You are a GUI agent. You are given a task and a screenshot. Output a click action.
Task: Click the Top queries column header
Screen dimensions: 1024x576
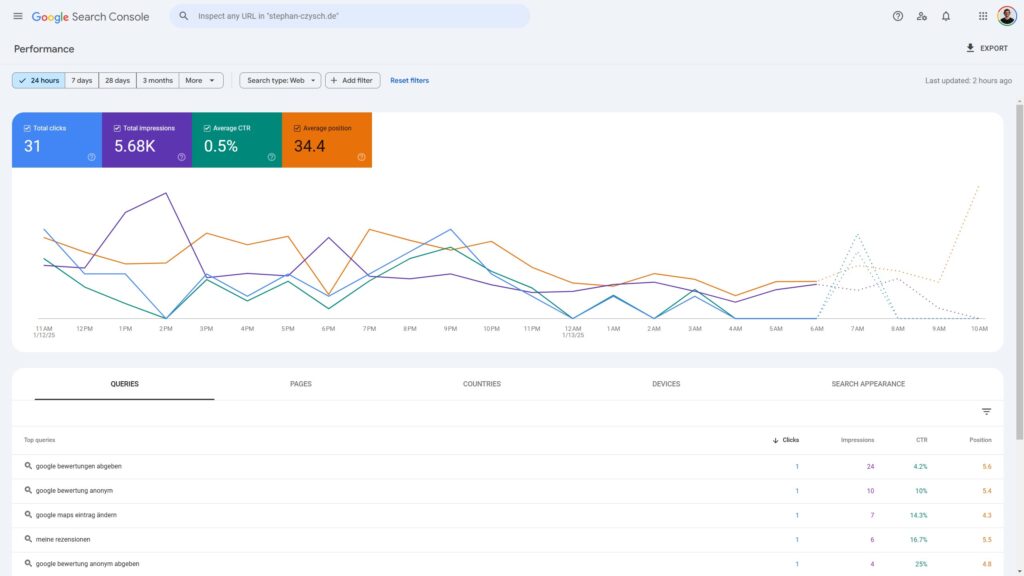pos(39,440)
